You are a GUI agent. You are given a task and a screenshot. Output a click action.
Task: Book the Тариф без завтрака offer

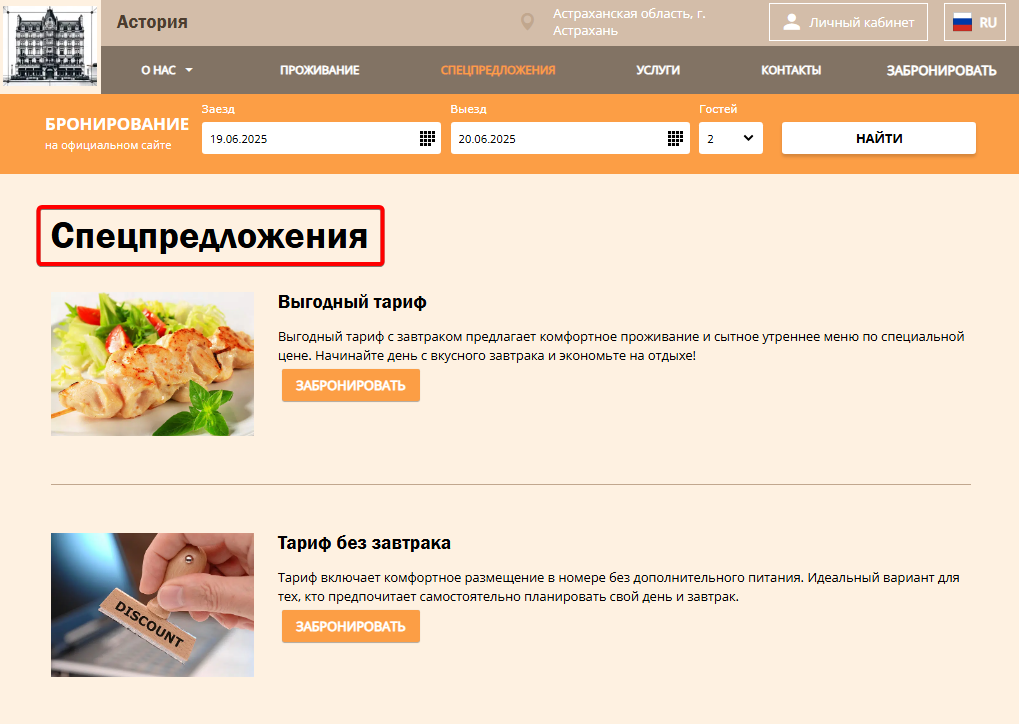[351, 627]
